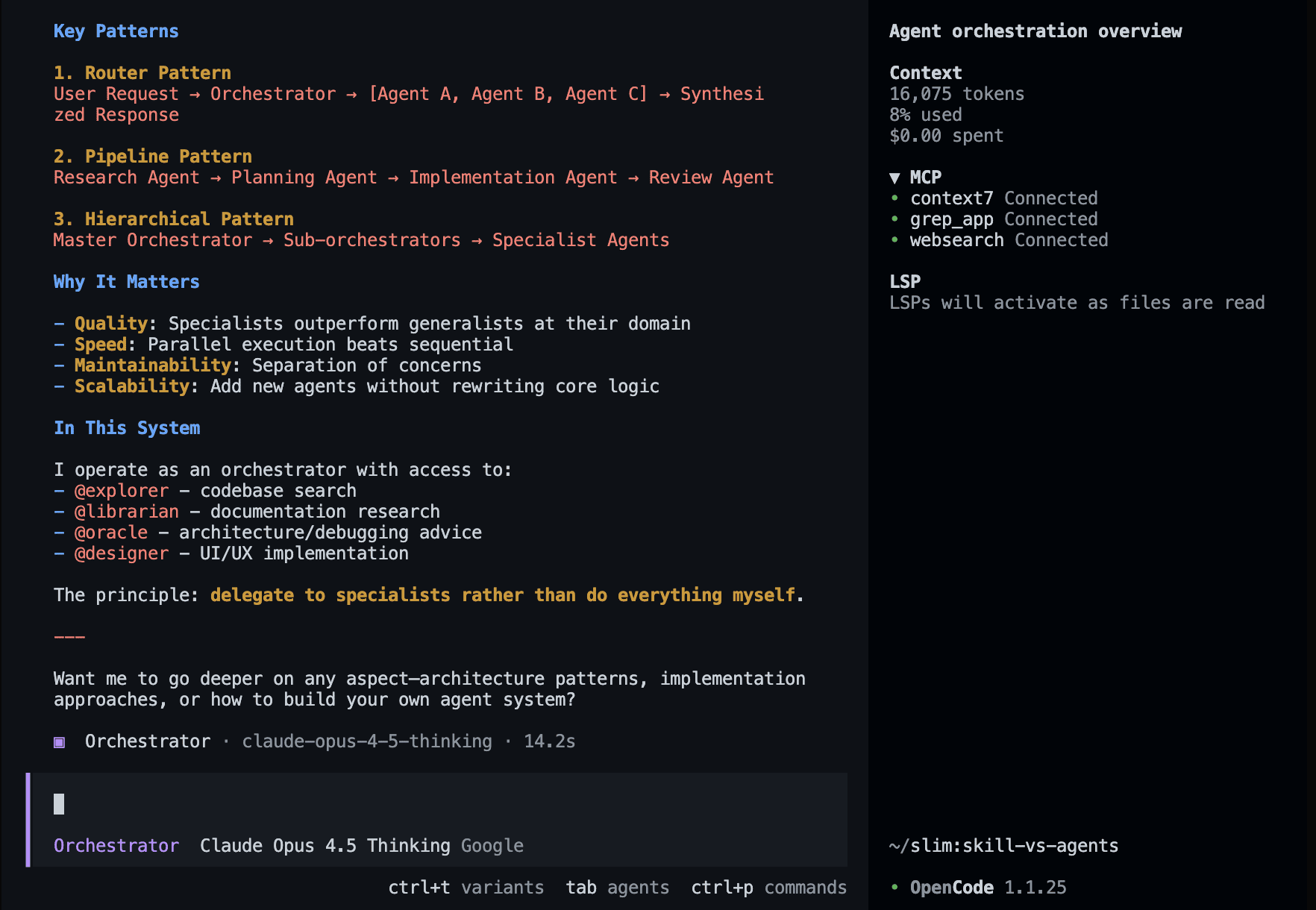Select the Orchestrator agent label in prompt
The image size is (1316, 910).
point(116,846)
